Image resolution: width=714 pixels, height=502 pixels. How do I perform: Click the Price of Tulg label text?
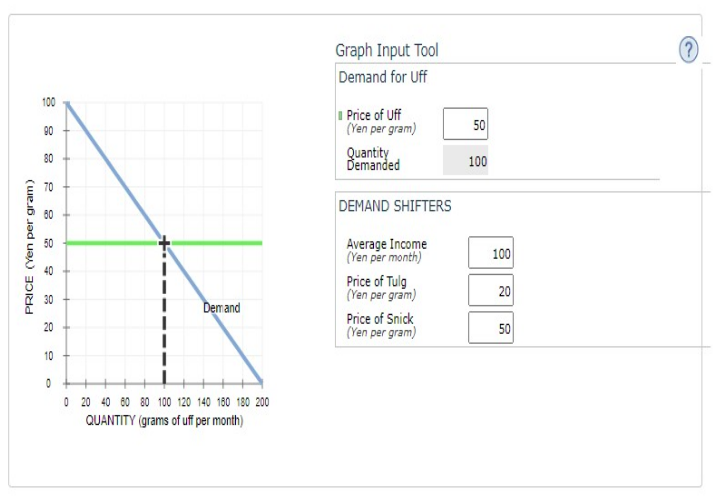[x=377, y=281]
